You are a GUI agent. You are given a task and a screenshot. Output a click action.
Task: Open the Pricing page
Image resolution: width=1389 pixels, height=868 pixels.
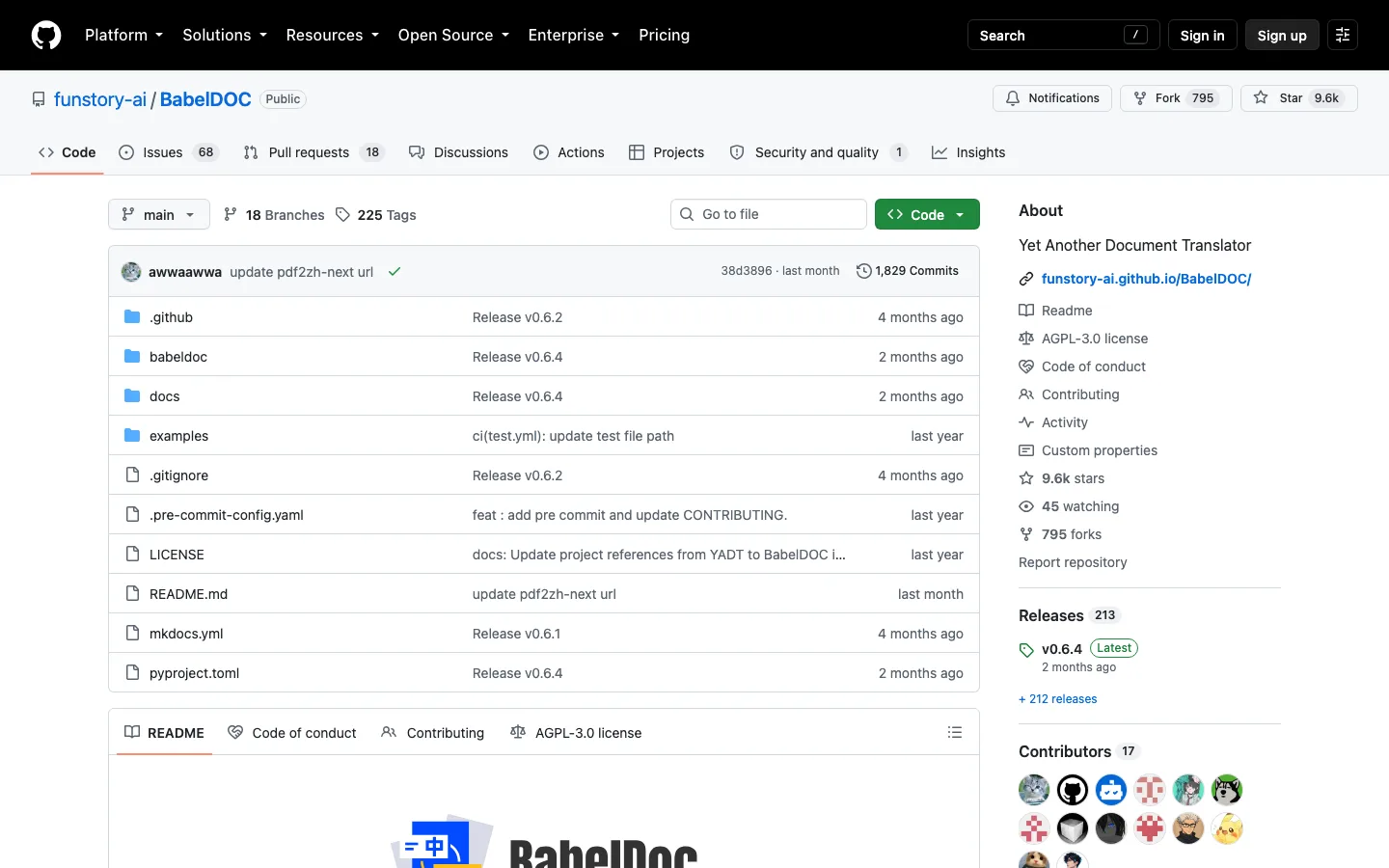click(664, 35)
